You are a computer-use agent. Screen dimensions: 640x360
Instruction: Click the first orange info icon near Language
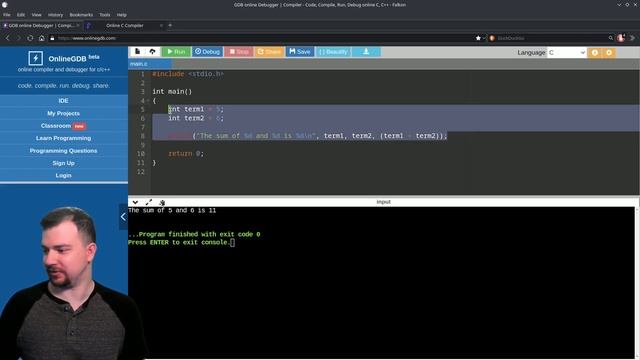point(595,53)
